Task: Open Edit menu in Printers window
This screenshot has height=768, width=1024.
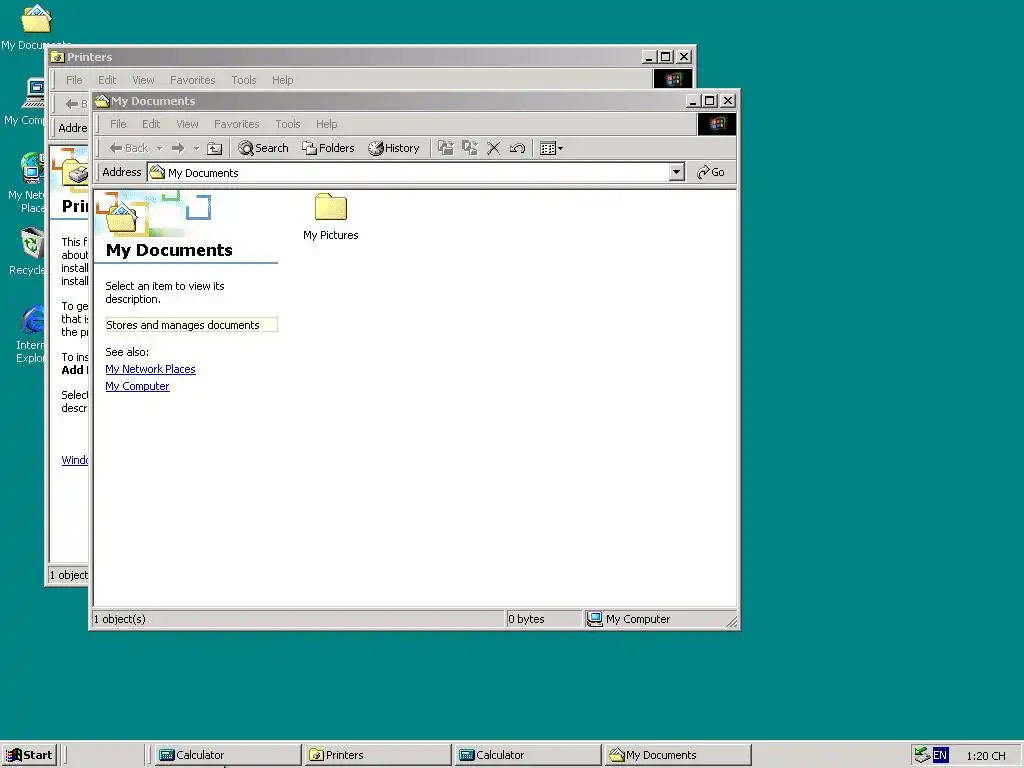Action: [x=107, y=80]
